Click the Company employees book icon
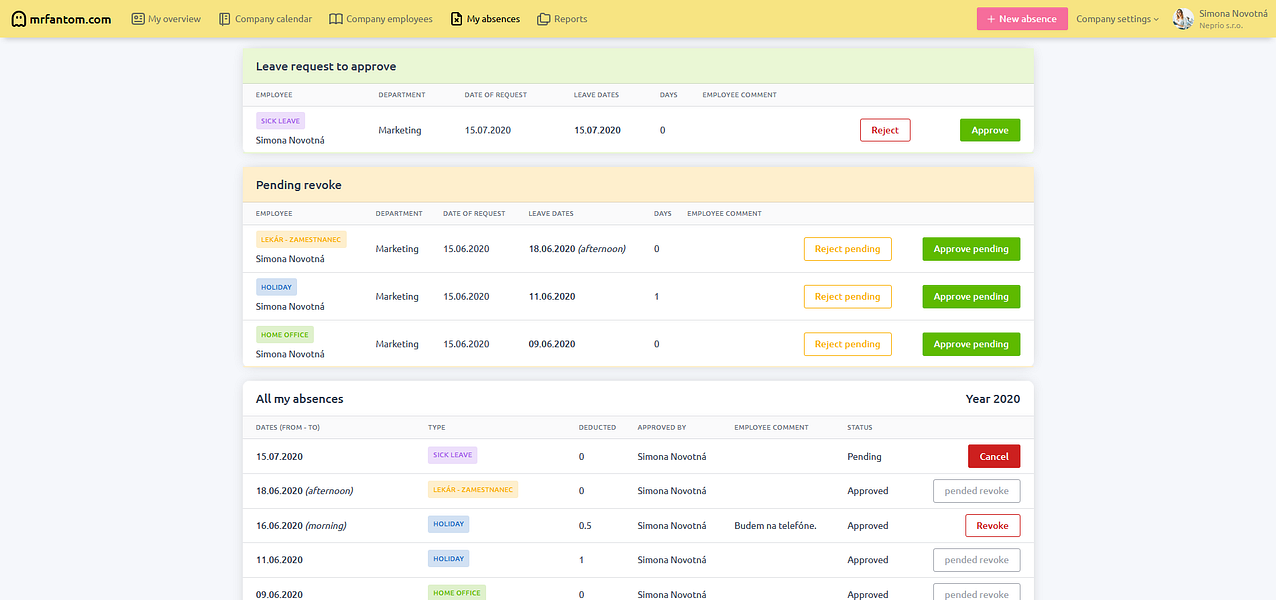1276x600 pixels. pos(336,19)
